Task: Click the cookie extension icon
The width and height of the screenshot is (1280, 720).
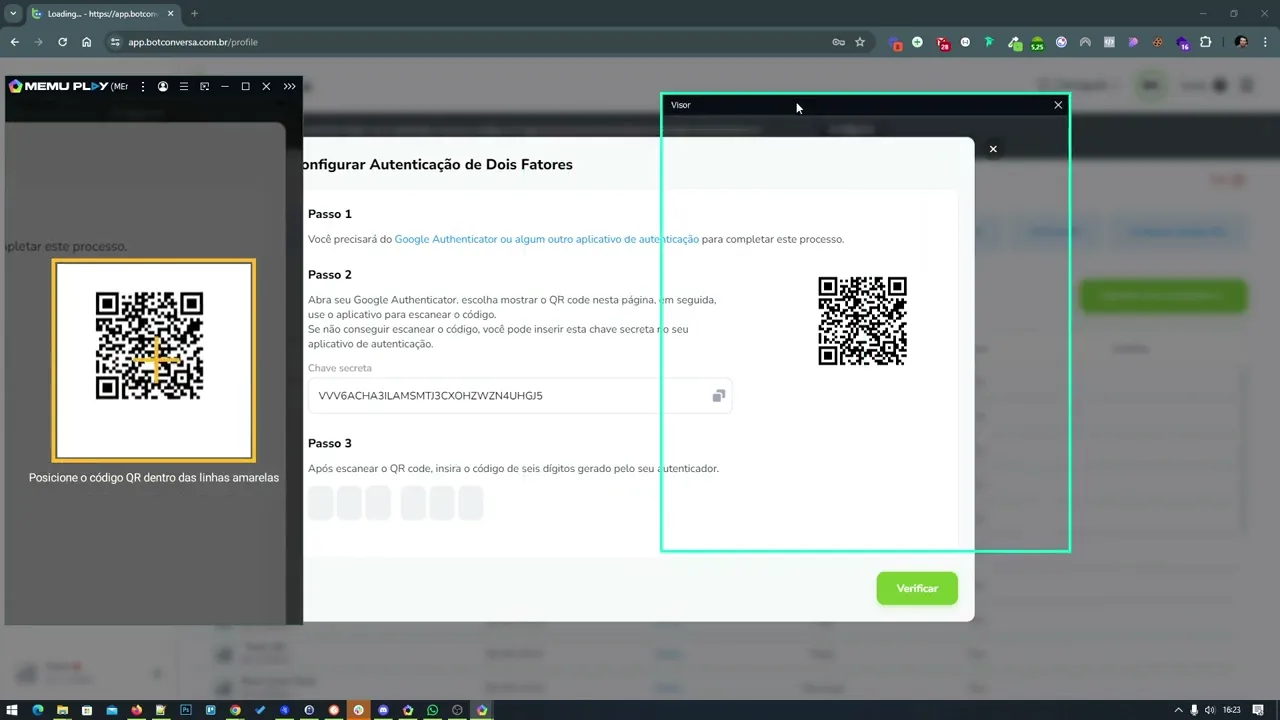Action: coord(1157,42)
